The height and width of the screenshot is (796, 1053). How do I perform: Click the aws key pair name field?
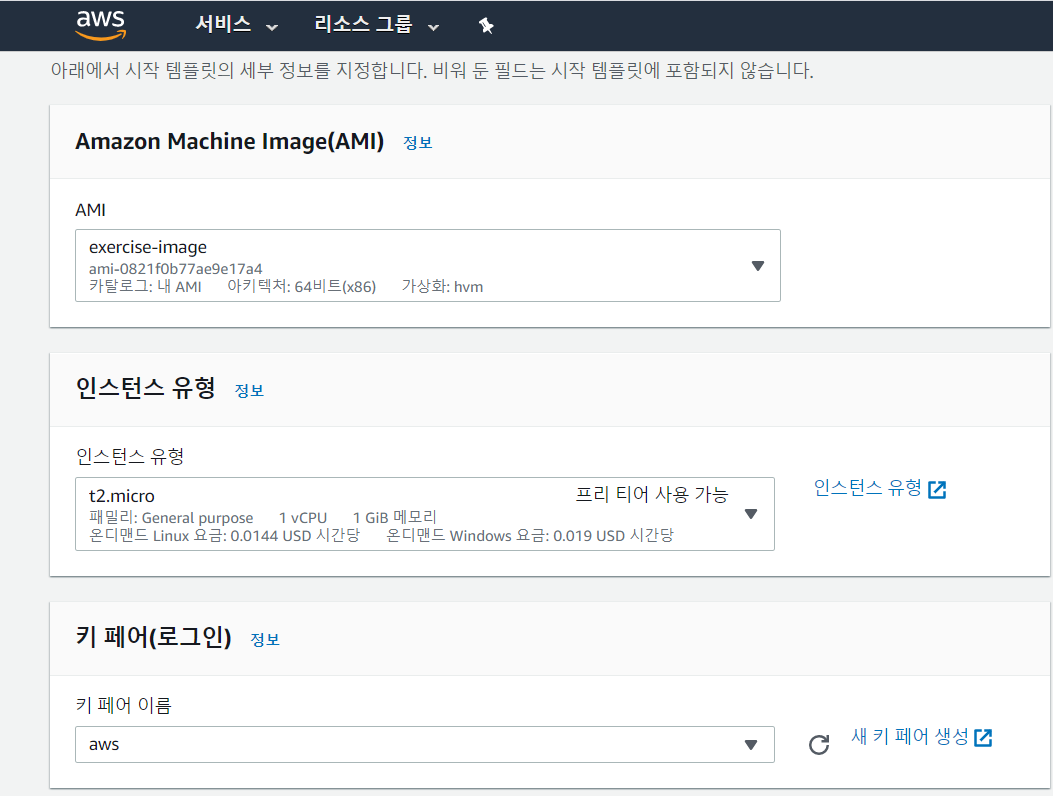pos(400,745)
